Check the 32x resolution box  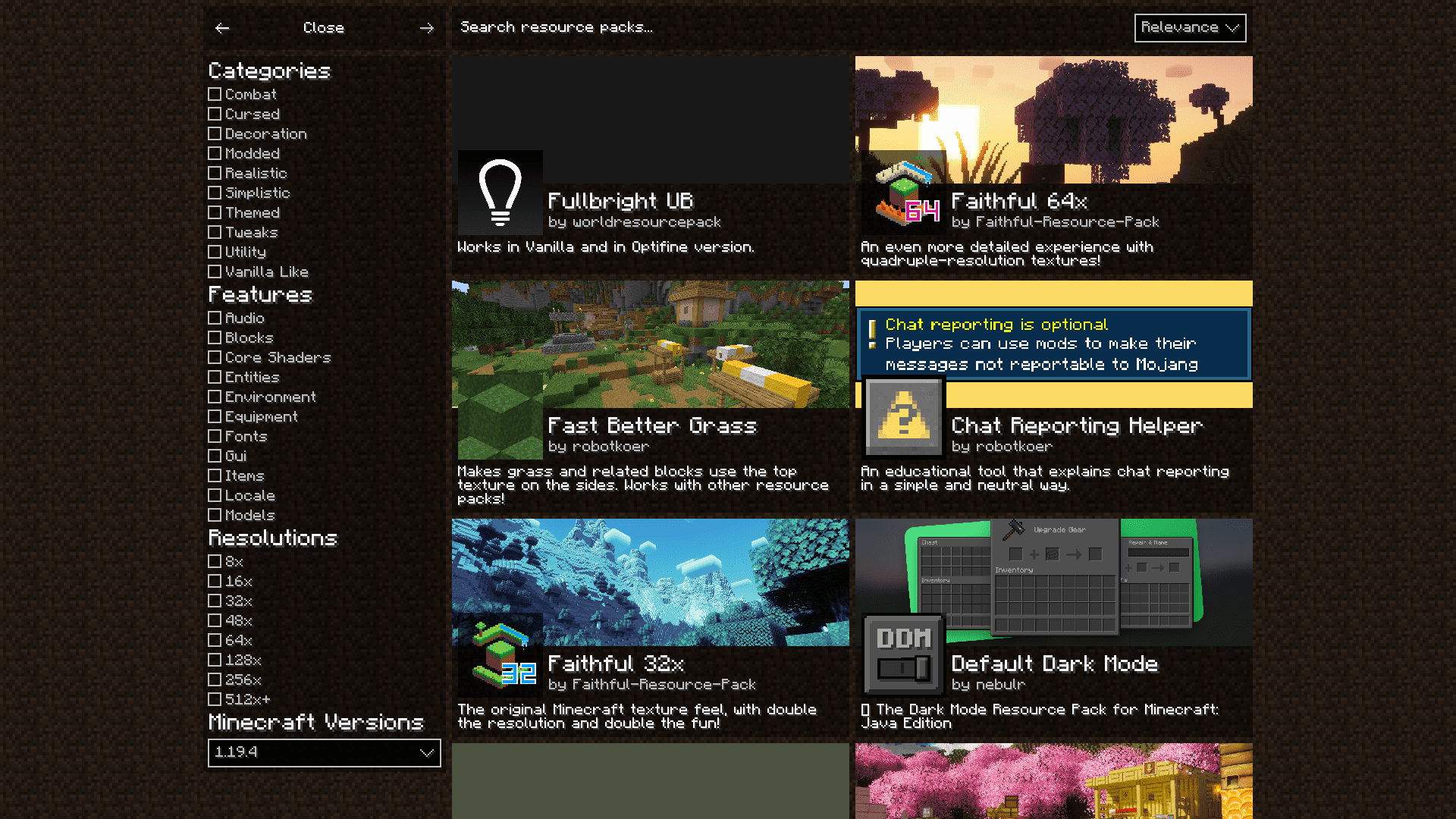tap(215, 601)
